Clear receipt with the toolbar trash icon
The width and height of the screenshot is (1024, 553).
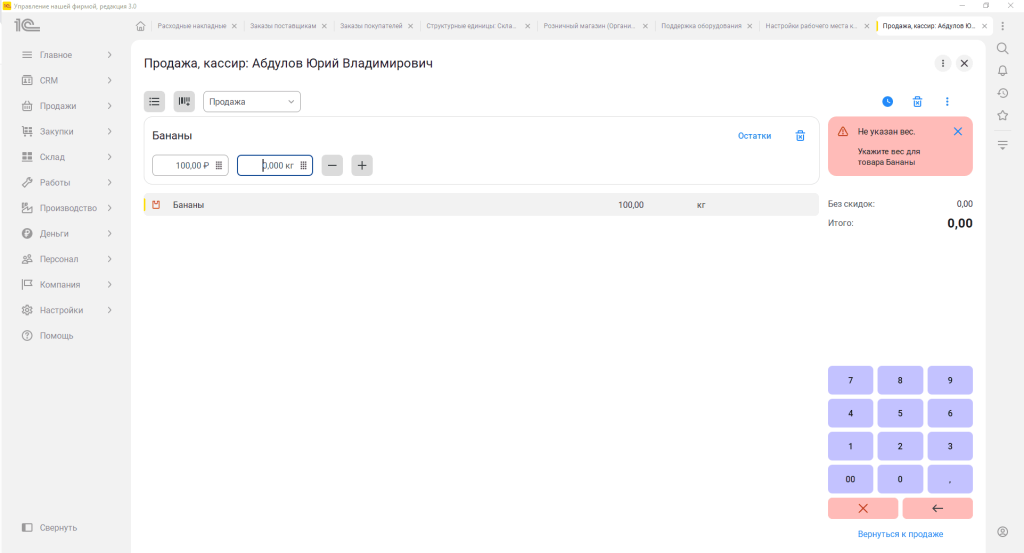pos(917,101)
